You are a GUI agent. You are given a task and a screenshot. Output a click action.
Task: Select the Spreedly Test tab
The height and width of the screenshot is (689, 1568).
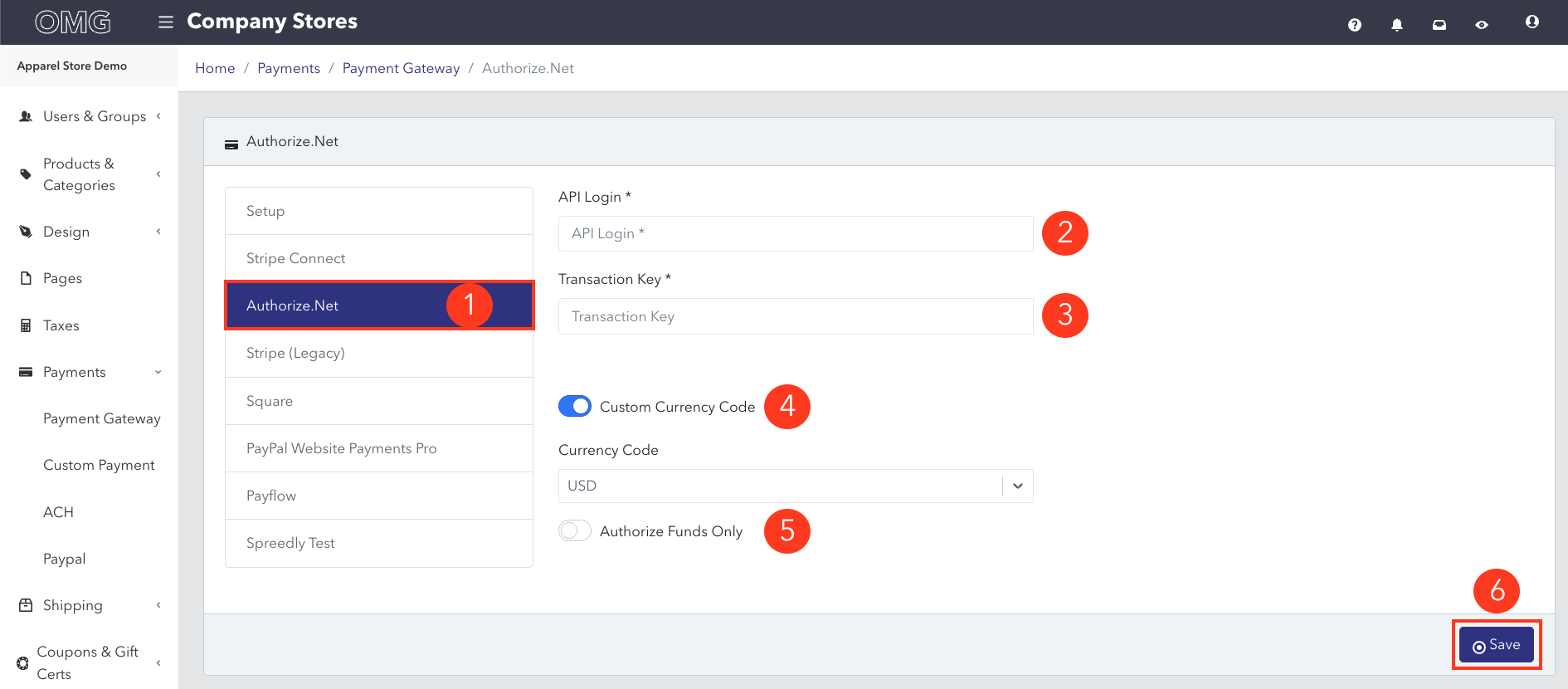[379, 543]
